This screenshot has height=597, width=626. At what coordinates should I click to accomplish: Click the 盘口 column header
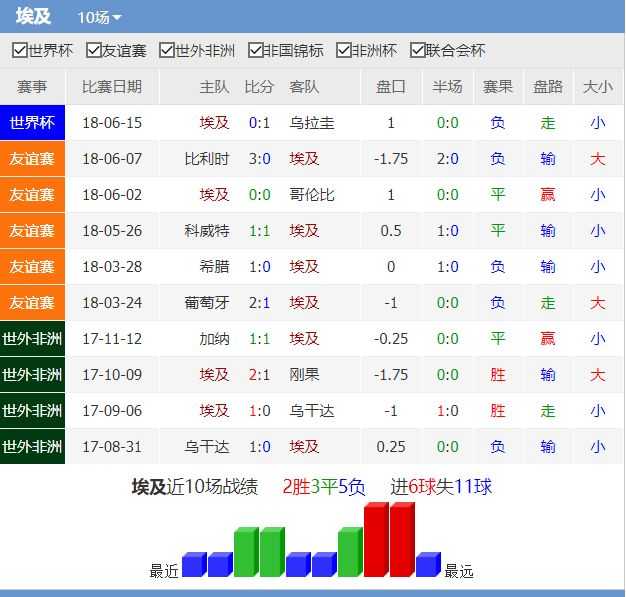click(x=391, y=87)
